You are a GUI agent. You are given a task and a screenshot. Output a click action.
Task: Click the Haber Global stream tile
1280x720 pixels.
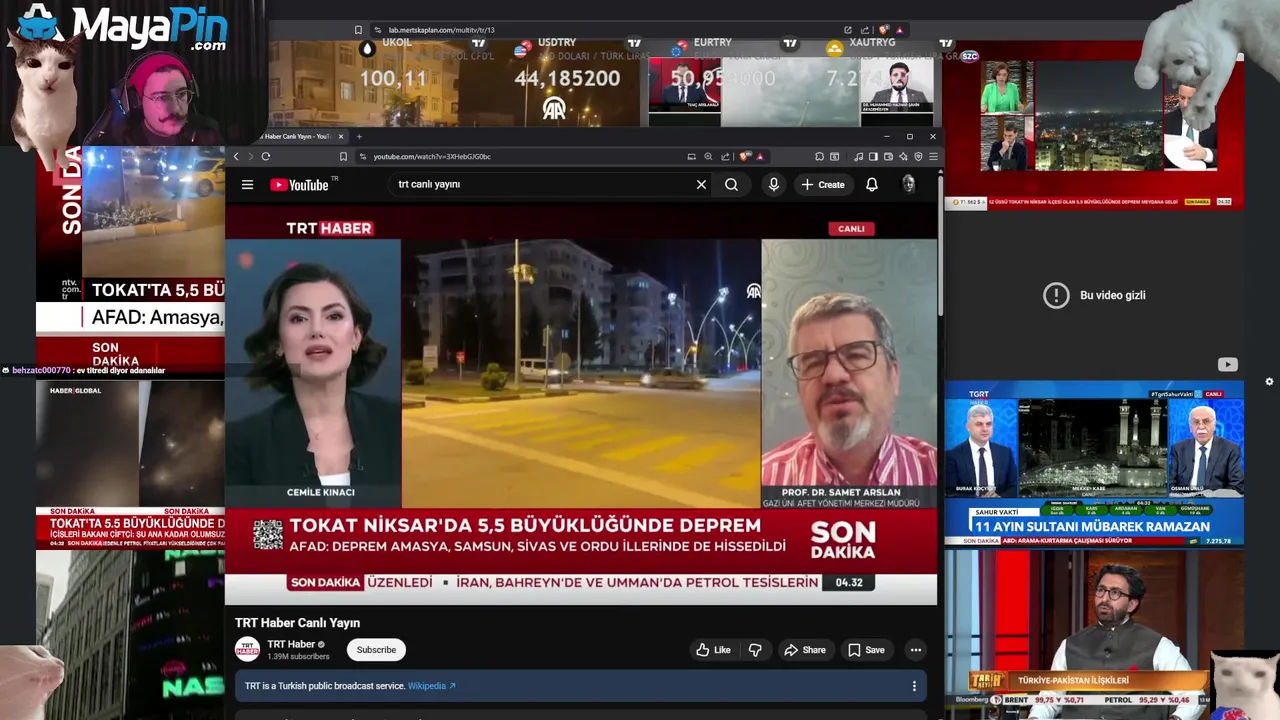click(130, 465)
